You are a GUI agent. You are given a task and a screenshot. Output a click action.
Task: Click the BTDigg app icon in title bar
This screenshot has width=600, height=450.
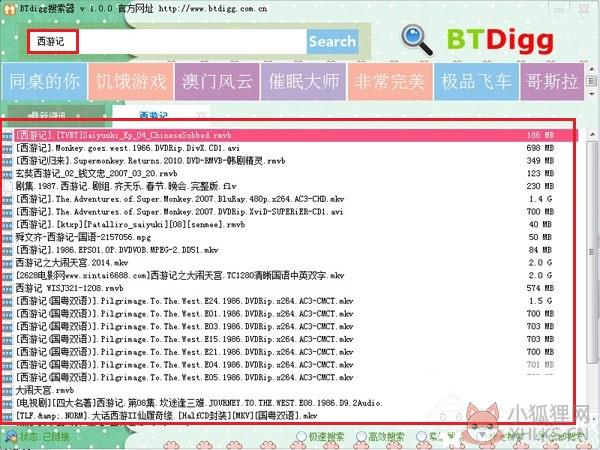click(x=10, y=9)
